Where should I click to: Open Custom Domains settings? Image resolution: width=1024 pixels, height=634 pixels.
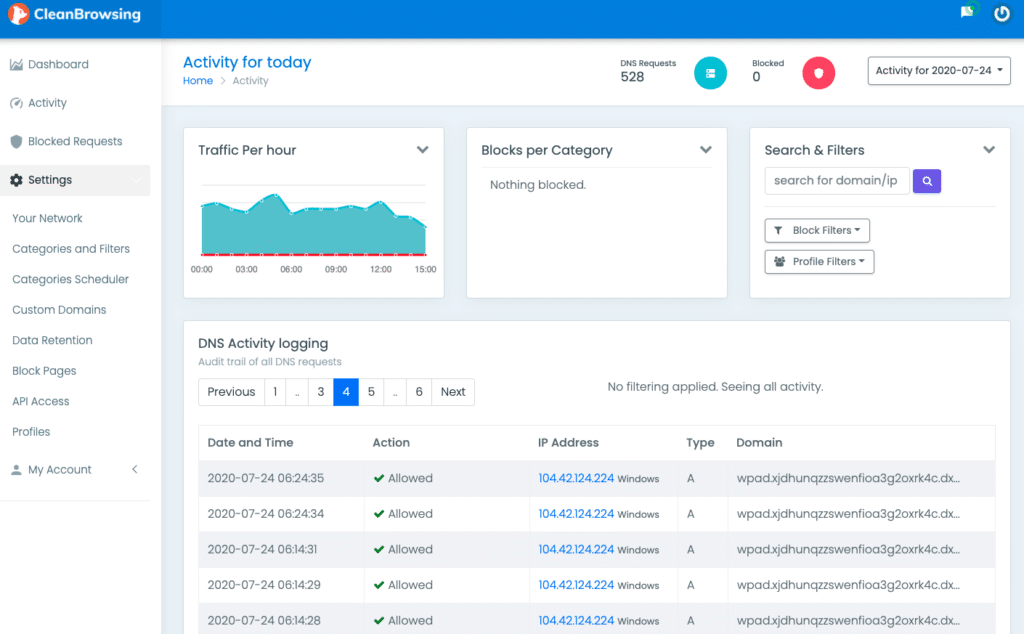(59, 309)
